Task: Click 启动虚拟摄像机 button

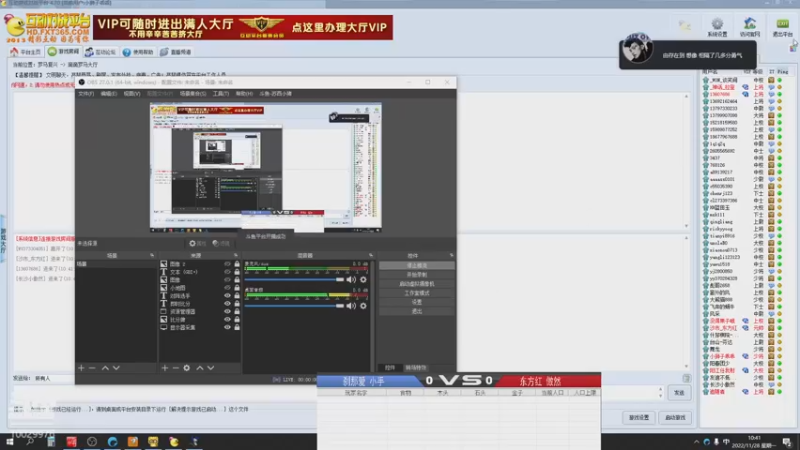Action: click(417, 284)
